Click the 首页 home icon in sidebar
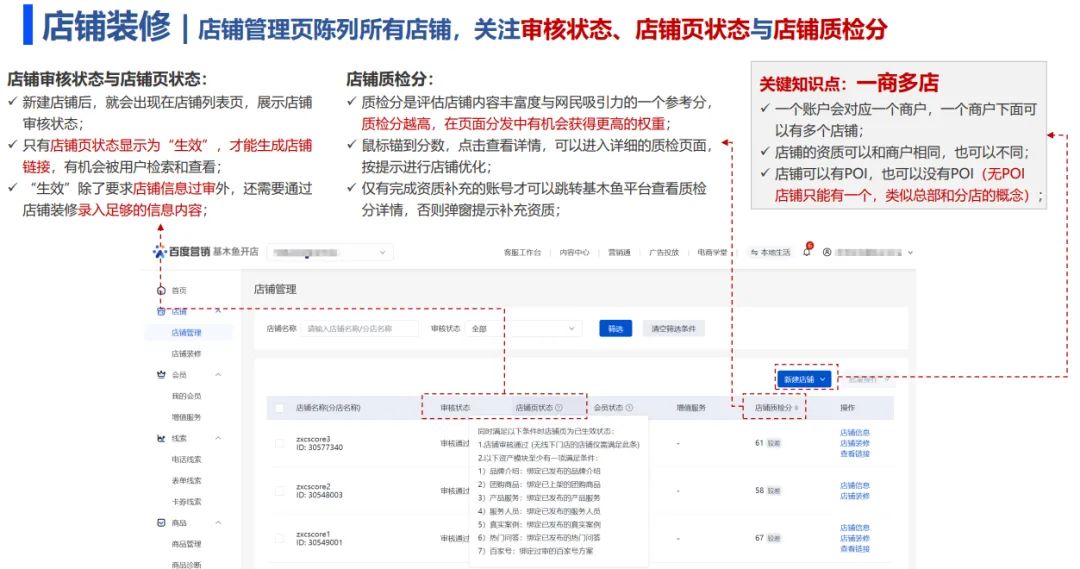 pyautogui.click(x=161, y=290)
